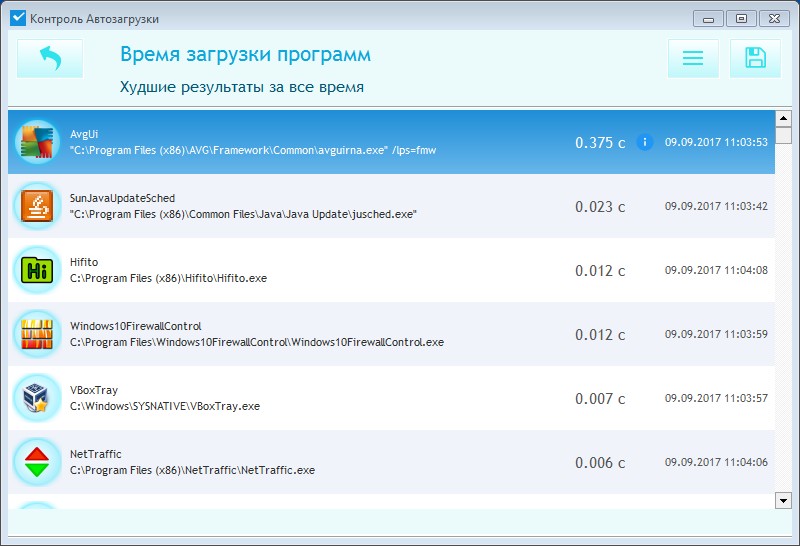Click the heading Время загрузки программ
800x546 pixels.
click(x=245, y=55)
